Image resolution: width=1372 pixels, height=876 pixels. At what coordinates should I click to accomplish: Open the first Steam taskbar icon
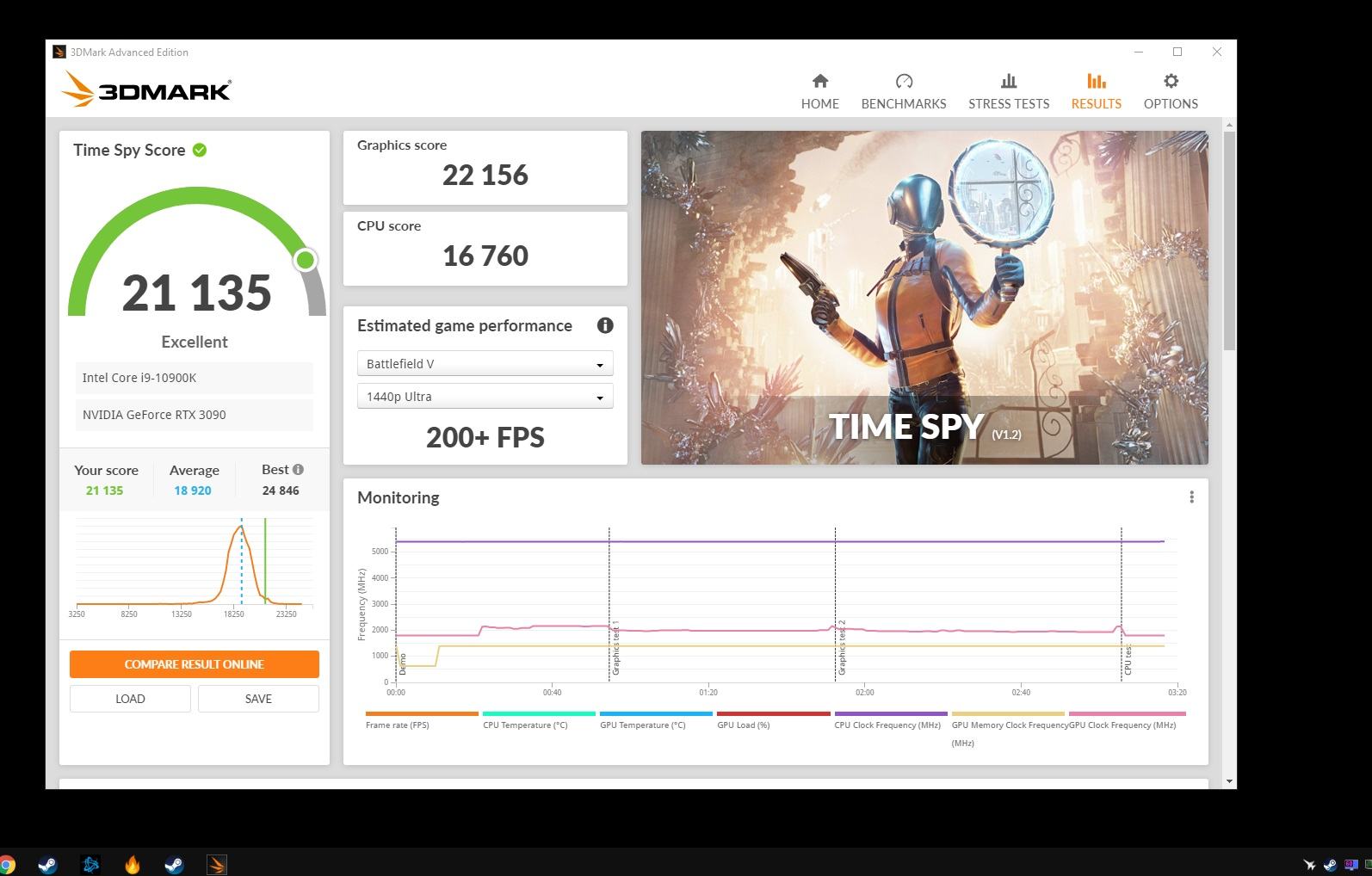click(47, 865)
